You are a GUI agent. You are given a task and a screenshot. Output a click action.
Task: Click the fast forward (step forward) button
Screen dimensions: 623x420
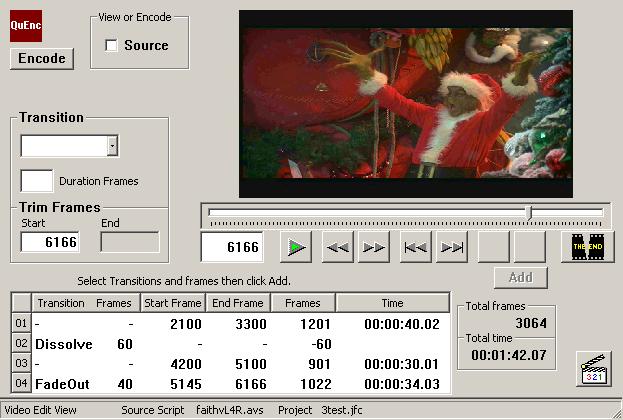coord(373,247)
